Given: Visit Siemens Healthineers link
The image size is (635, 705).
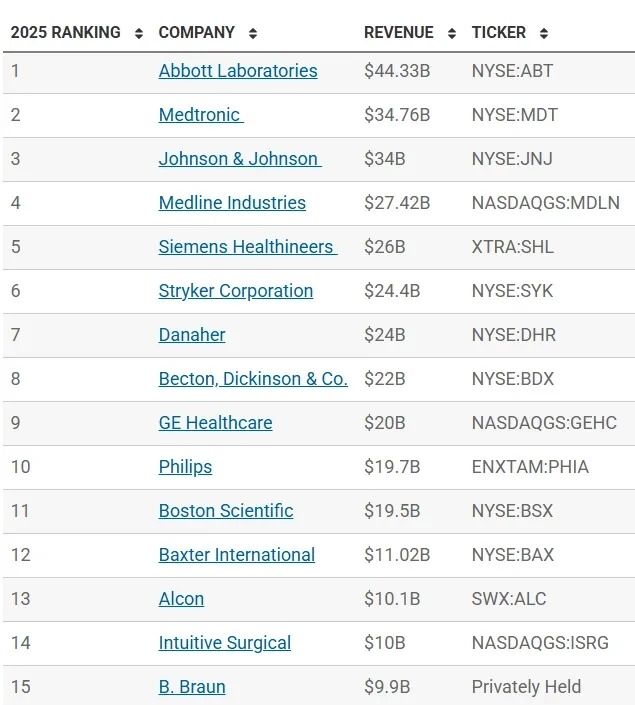Looking at the screenshot, I should 248,247.
